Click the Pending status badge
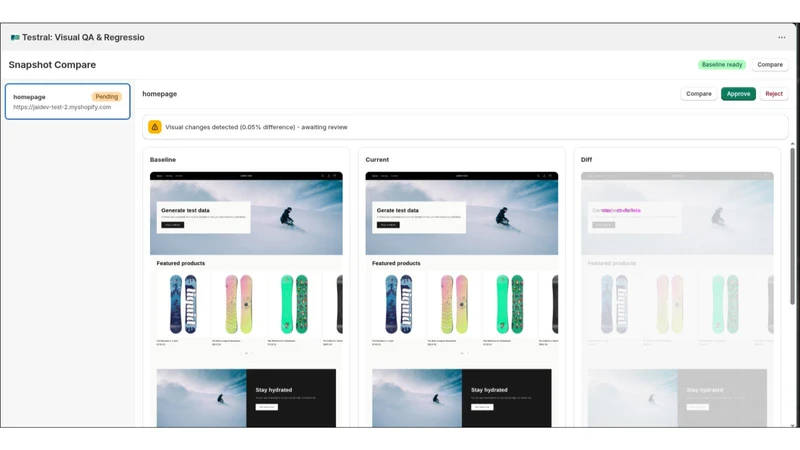Image resolution: width=800 pixels, height=450 pixels. (107, 96)
